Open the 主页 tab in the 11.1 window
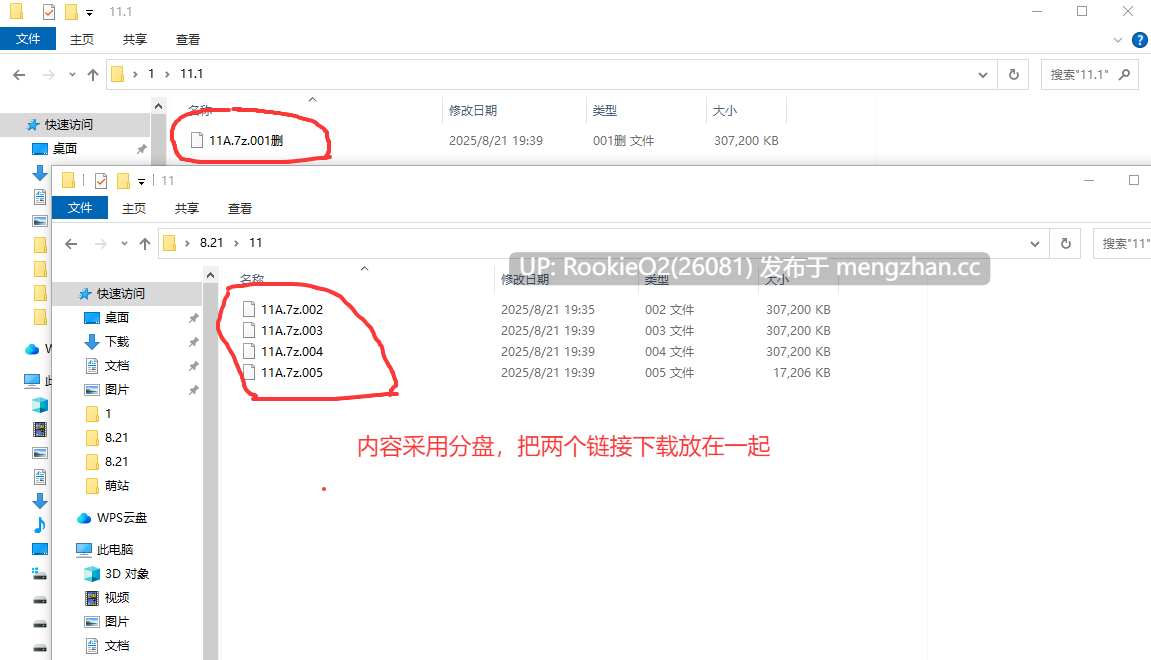Image resolution: width=1151 pixels, height=660 pixels. (81, 40)
